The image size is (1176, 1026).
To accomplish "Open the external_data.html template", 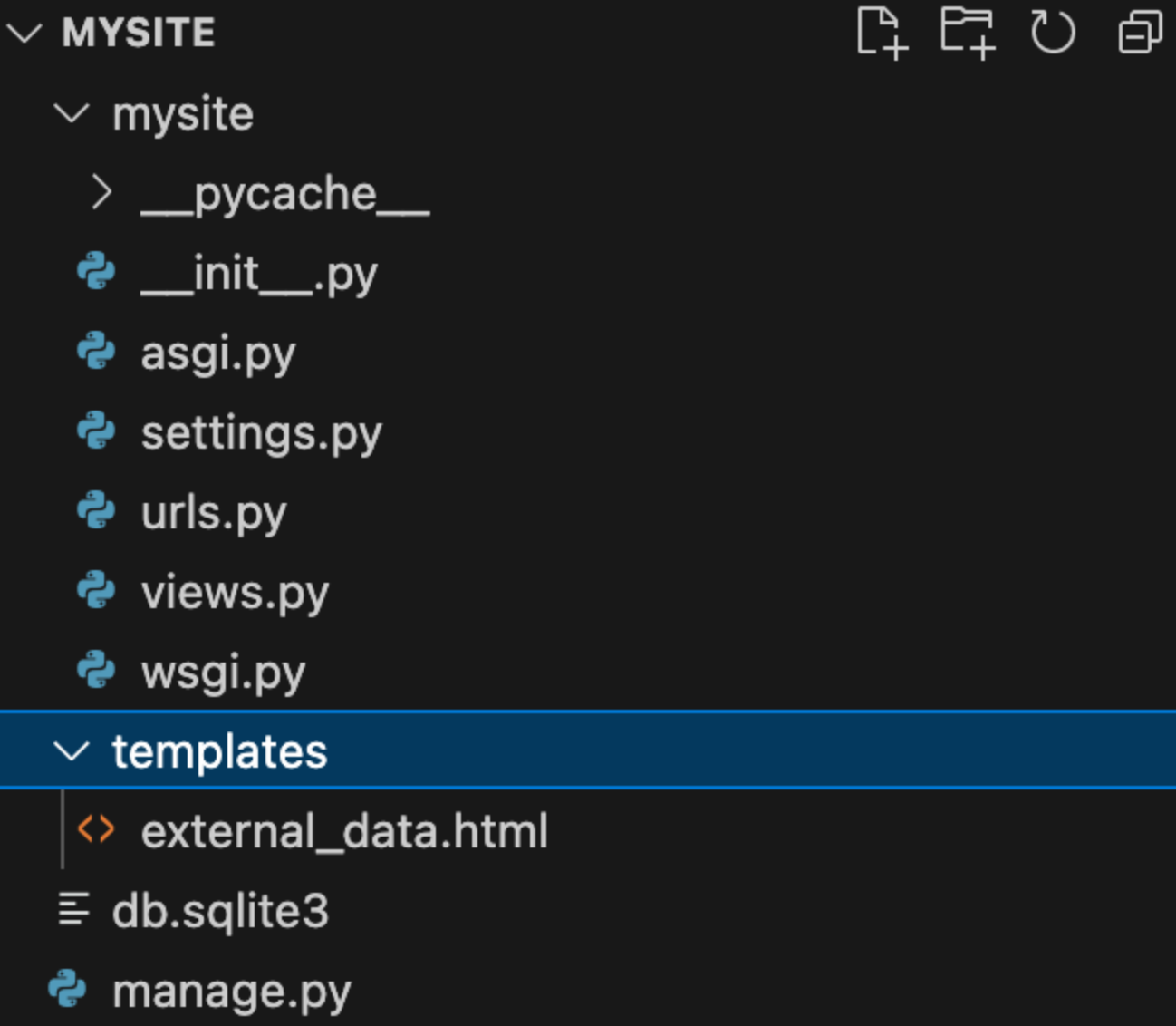I will [344, 831].
